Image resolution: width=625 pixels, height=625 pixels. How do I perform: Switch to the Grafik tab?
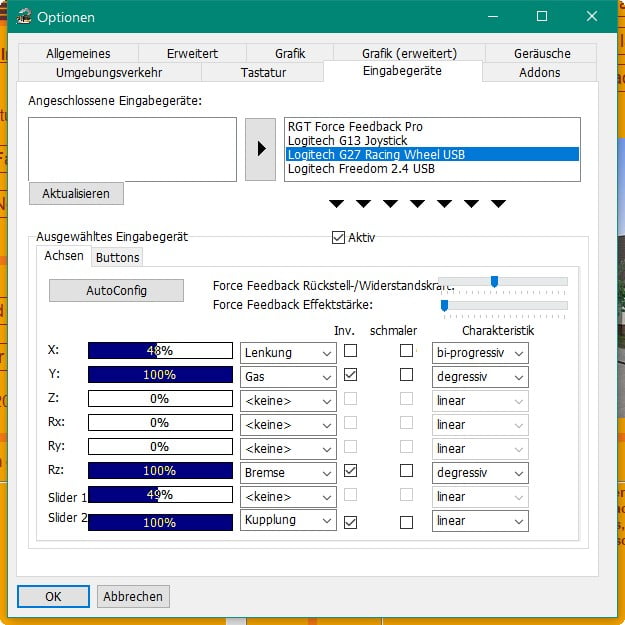coord(290,53)
